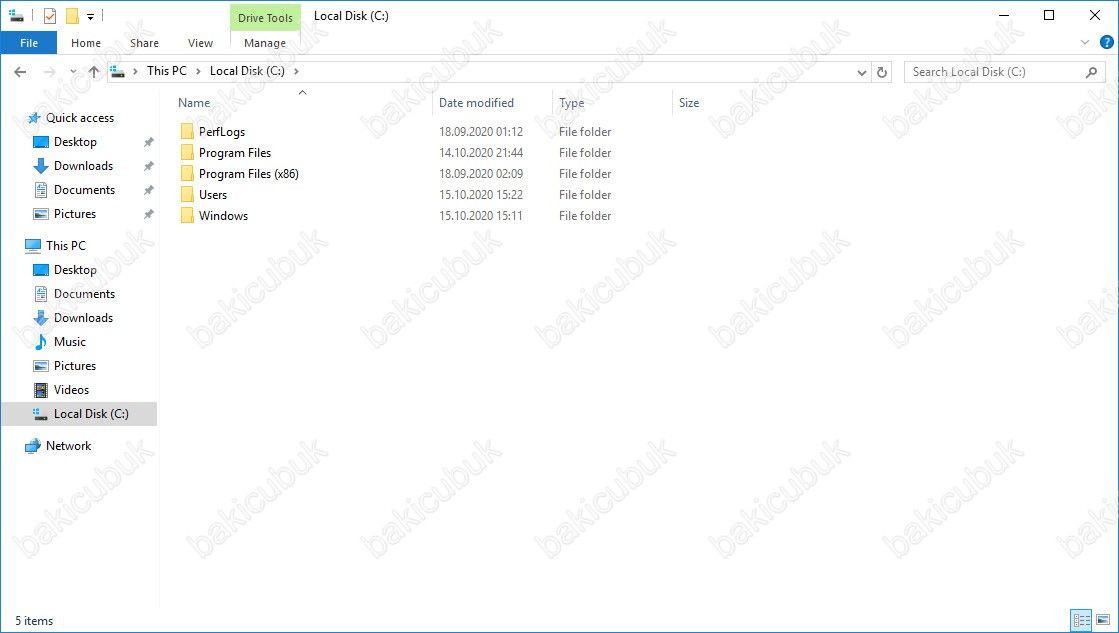Open the Customize Quick Access Toolbar dropdown
Screen dimensions: 1119x633
click(91, 16)
